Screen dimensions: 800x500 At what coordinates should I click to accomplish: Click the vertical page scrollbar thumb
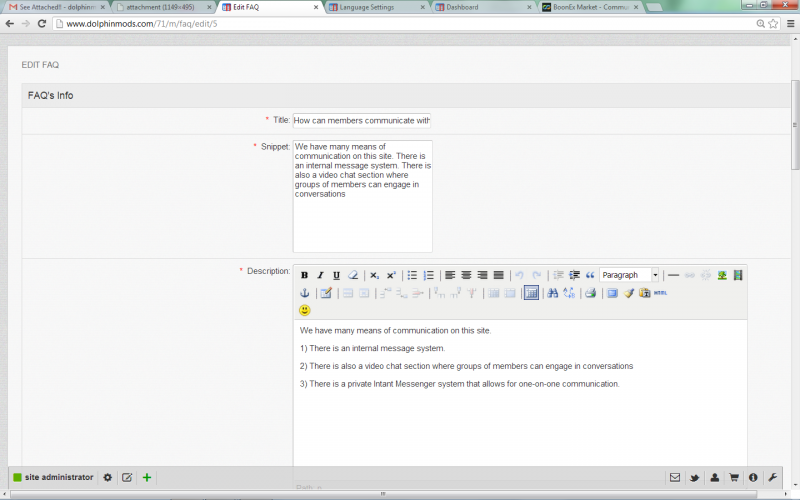(795, 125)
